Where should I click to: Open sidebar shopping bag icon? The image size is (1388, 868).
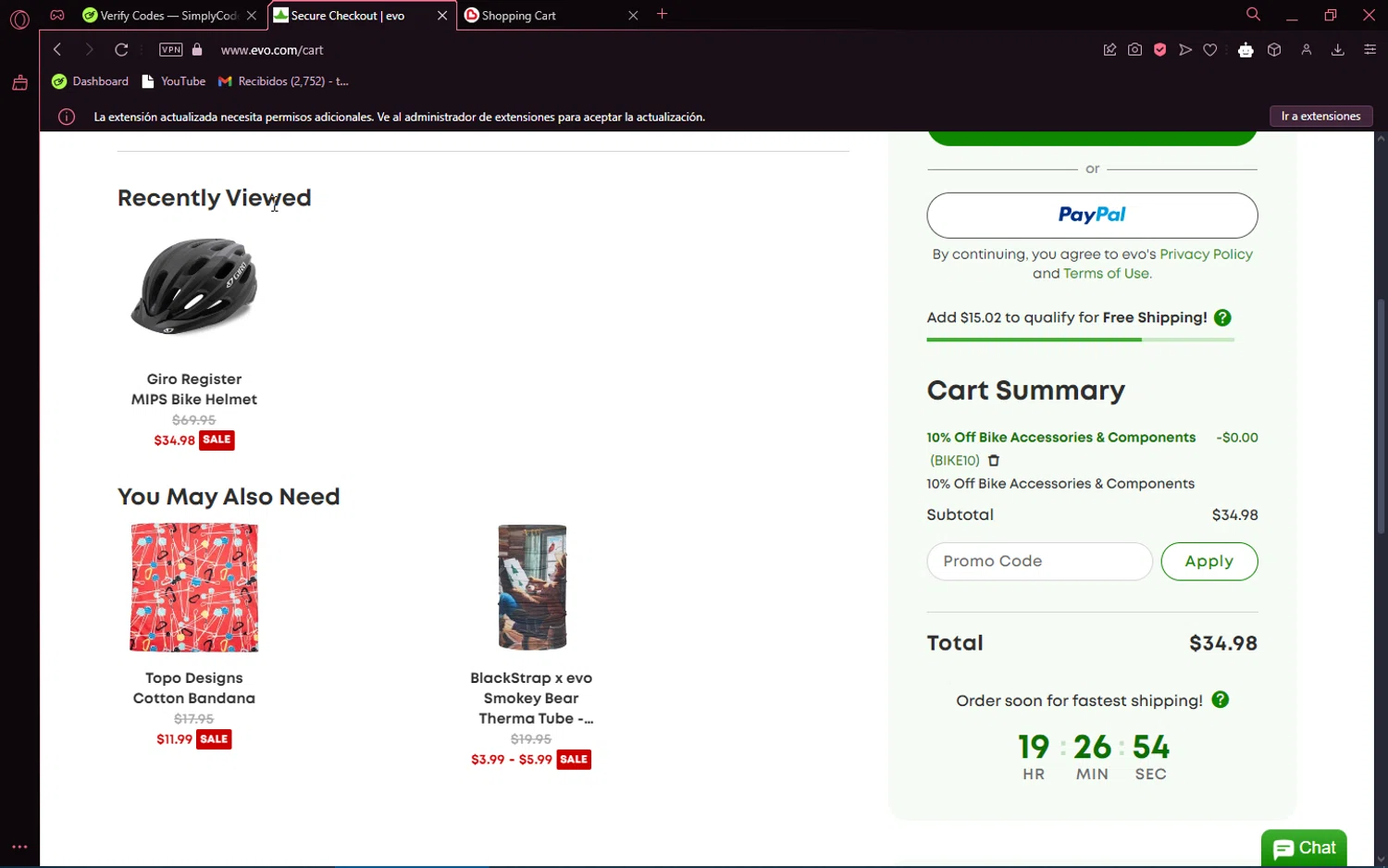(x=19, y=83)
